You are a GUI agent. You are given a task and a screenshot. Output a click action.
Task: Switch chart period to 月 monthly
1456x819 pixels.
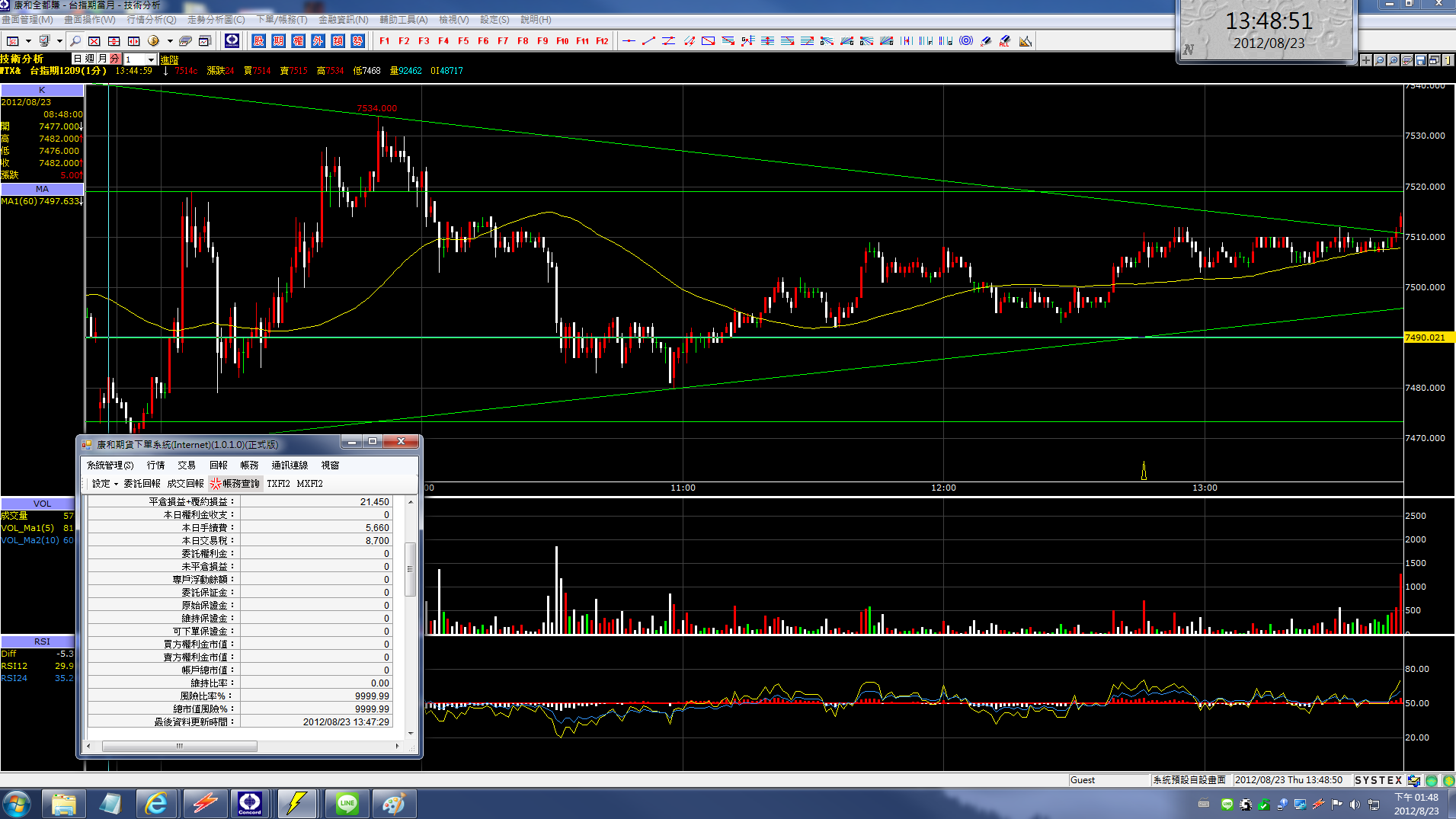[x=102, y=59]
